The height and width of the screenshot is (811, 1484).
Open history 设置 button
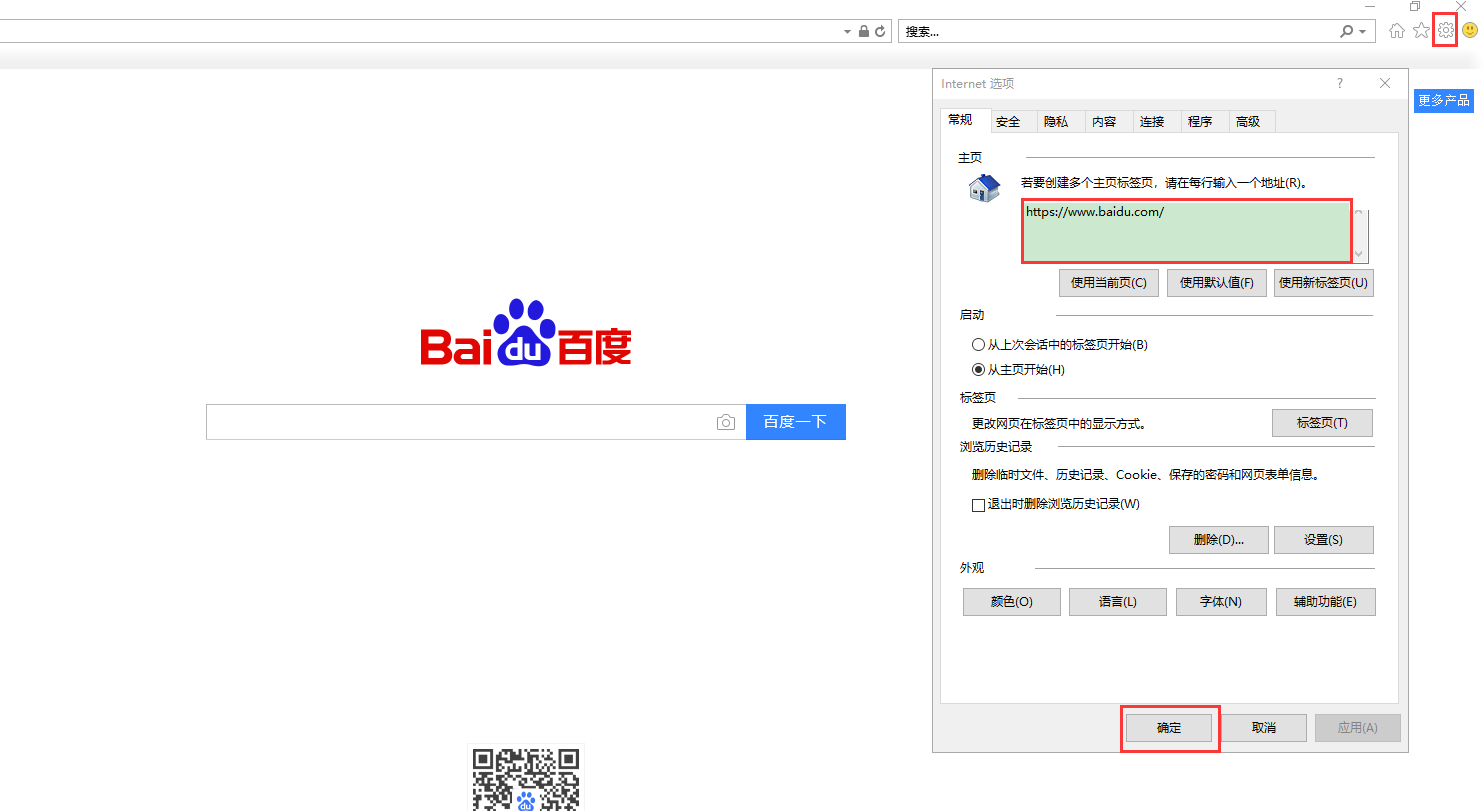click(x=1324, y=540)
